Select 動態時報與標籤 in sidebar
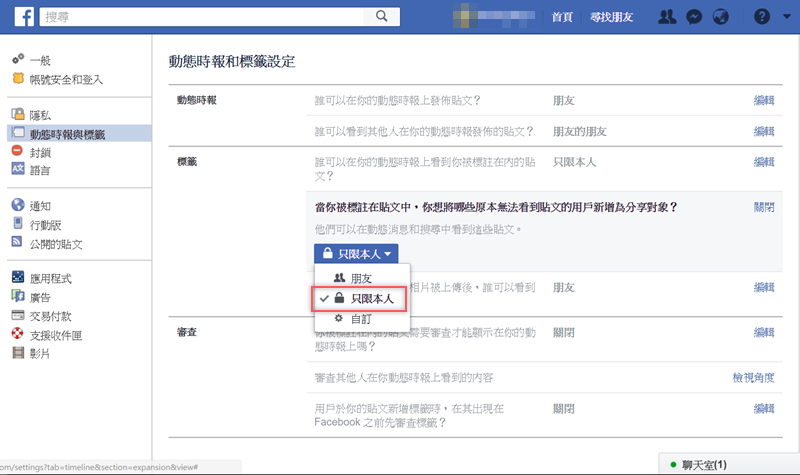This screenshot has width=800, height=475. [67, 134]
